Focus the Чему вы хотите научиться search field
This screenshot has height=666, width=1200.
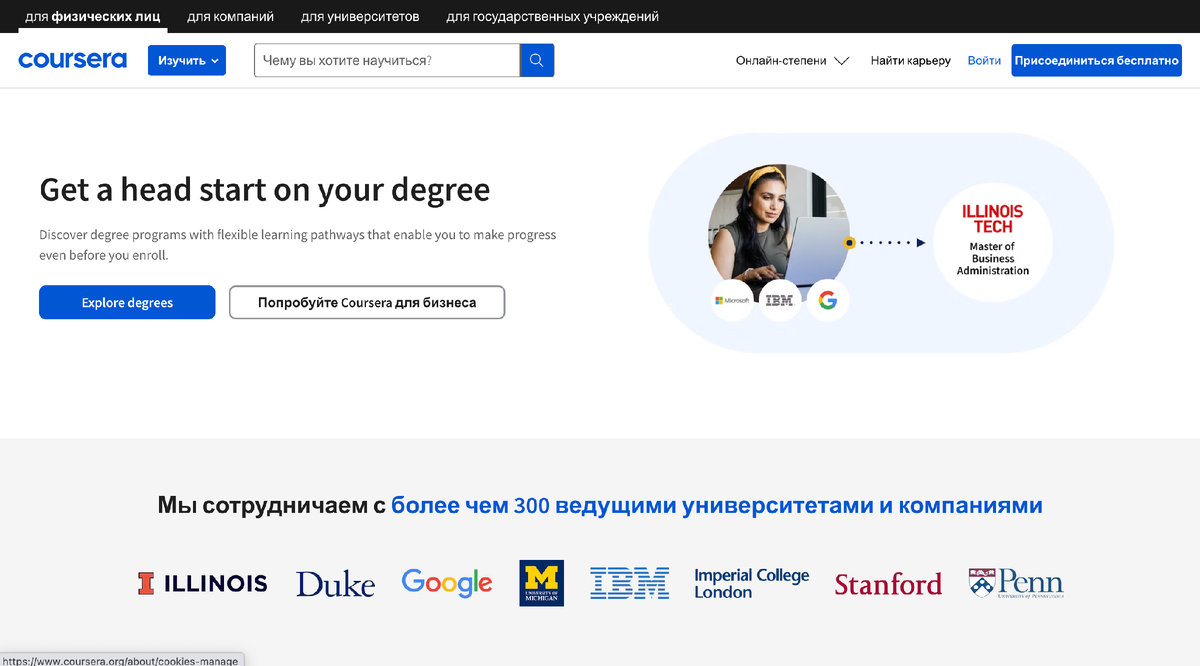[387, 60]
